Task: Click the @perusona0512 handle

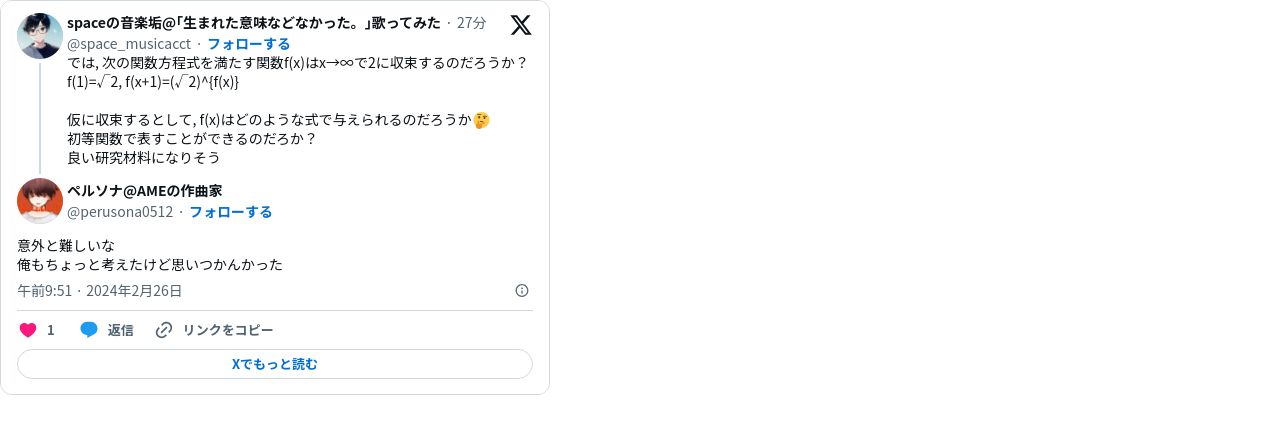Action: 120,211
